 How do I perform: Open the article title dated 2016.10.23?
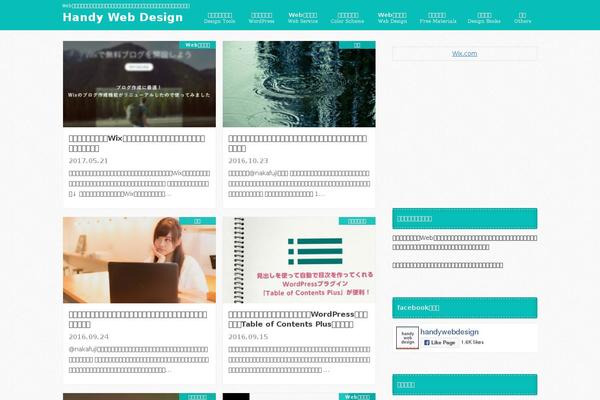coord(298,144)
